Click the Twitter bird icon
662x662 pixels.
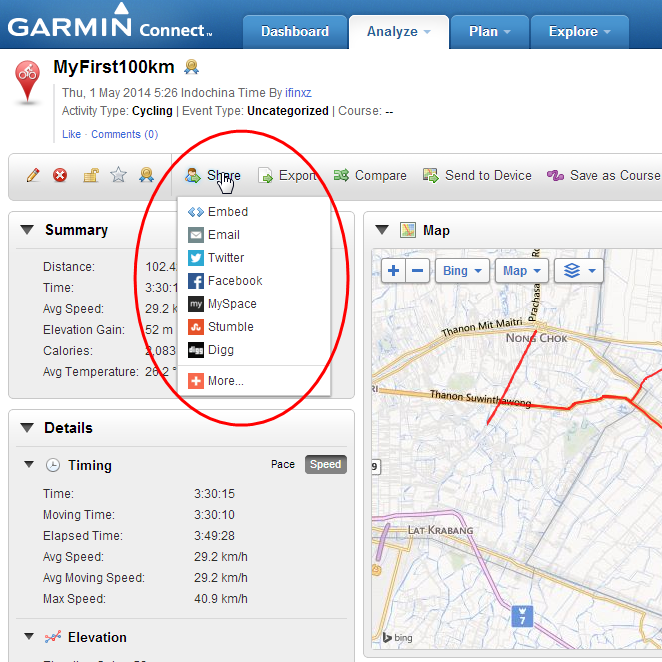(196, 258)
